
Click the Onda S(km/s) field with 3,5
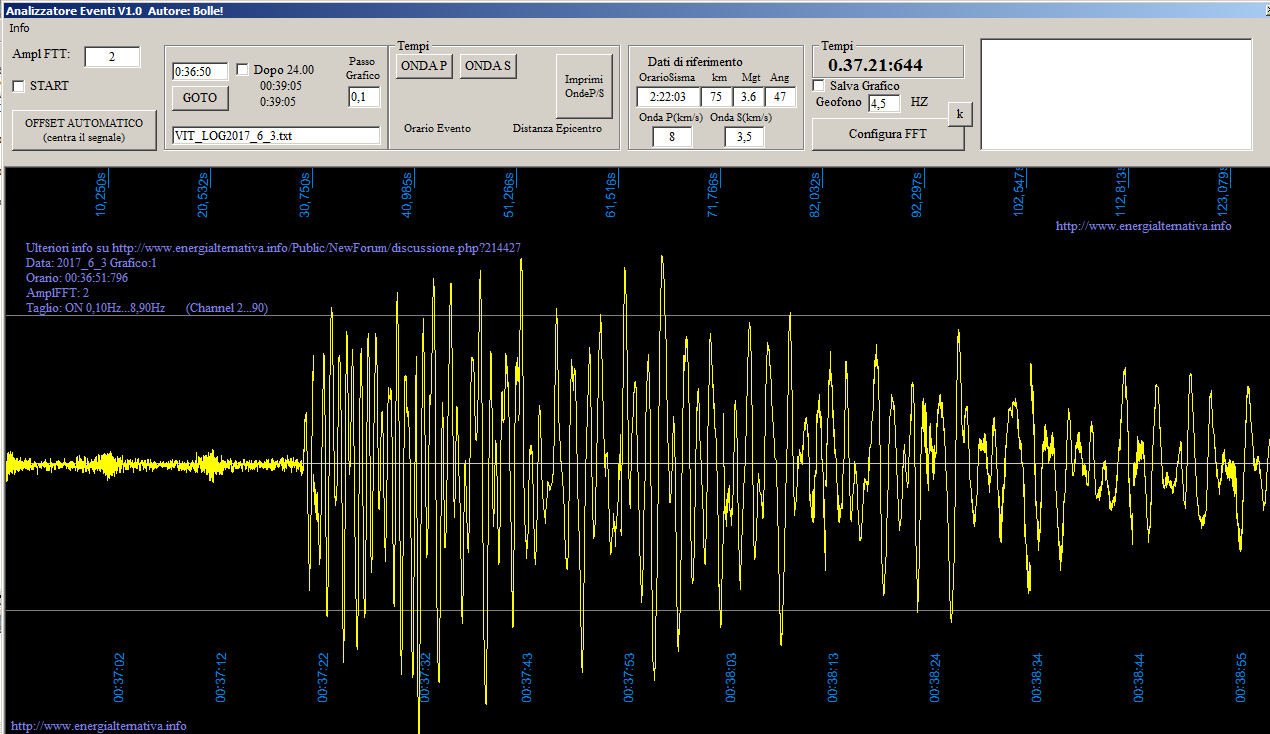coord(744,137)
